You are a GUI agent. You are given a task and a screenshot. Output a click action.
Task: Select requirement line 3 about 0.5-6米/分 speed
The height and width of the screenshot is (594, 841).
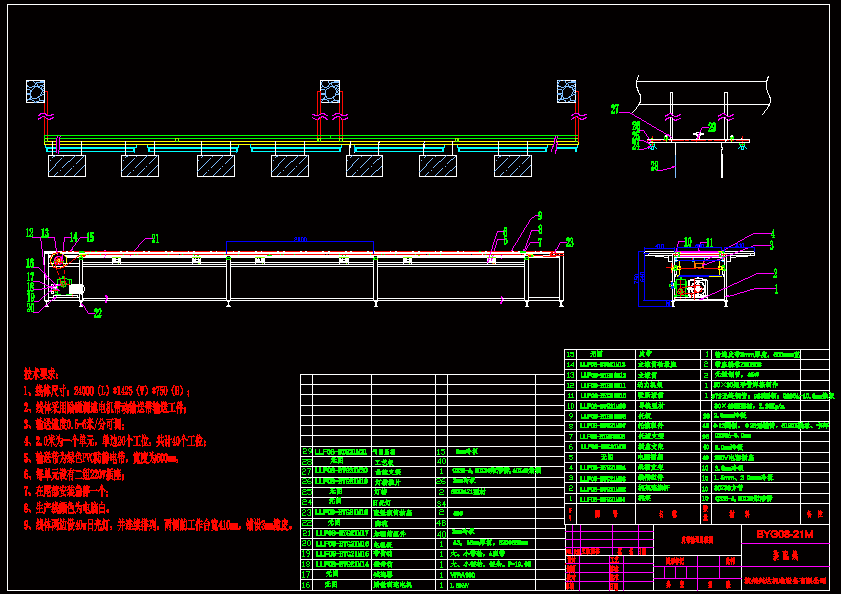click(74, 424)
